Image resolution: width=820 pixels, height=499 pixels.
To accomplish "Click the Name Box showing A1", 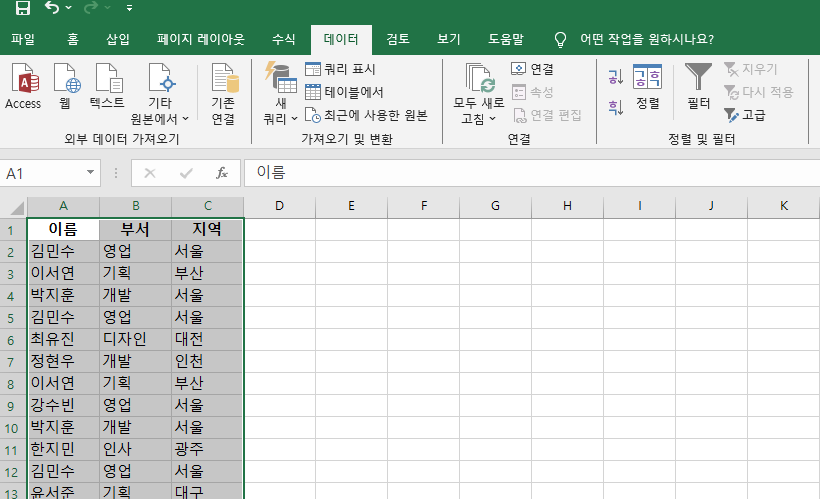I will [43, 173].
